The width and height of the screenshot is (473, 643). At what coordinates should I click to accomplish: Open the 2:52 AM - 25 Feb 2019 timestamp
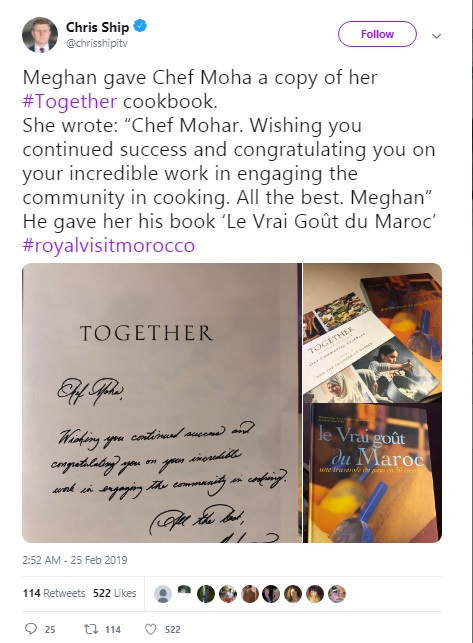pos(75,560)
